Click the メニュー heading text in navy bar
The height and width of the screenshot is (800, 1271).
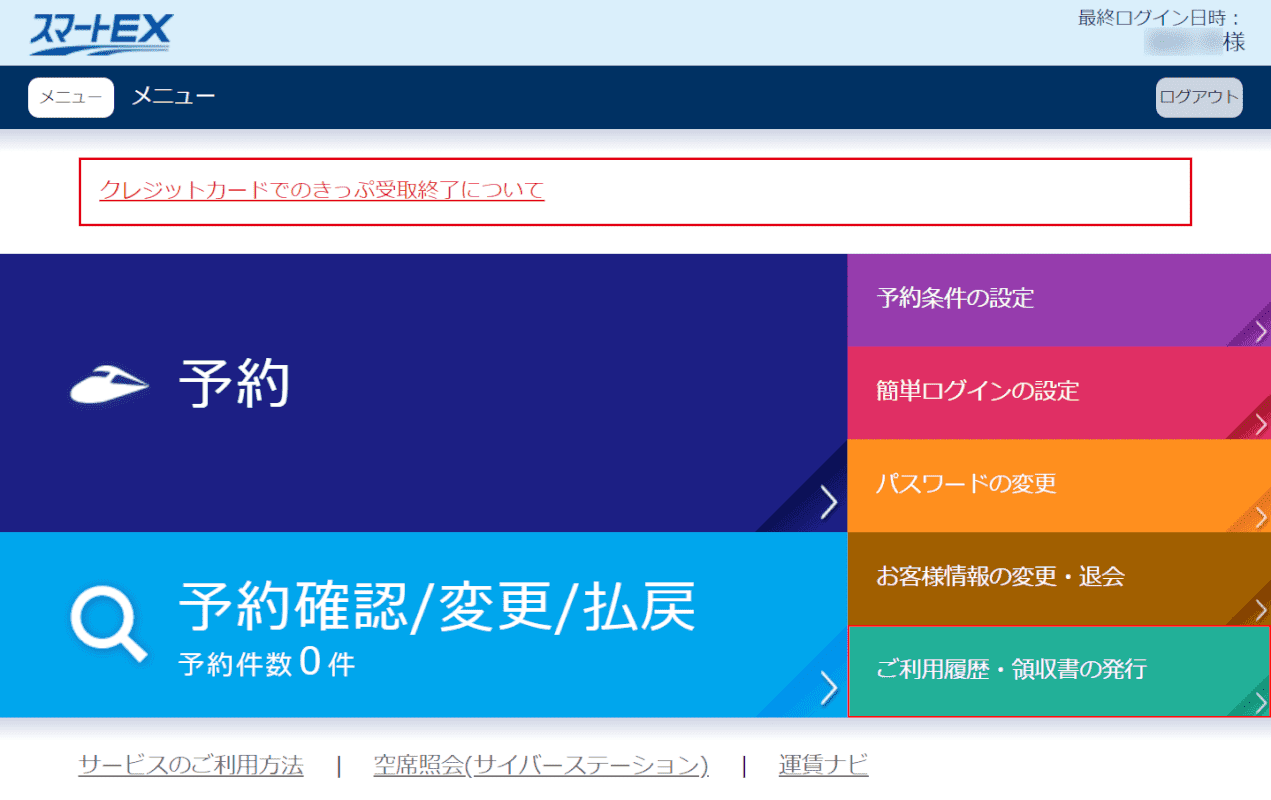(173, 96)
